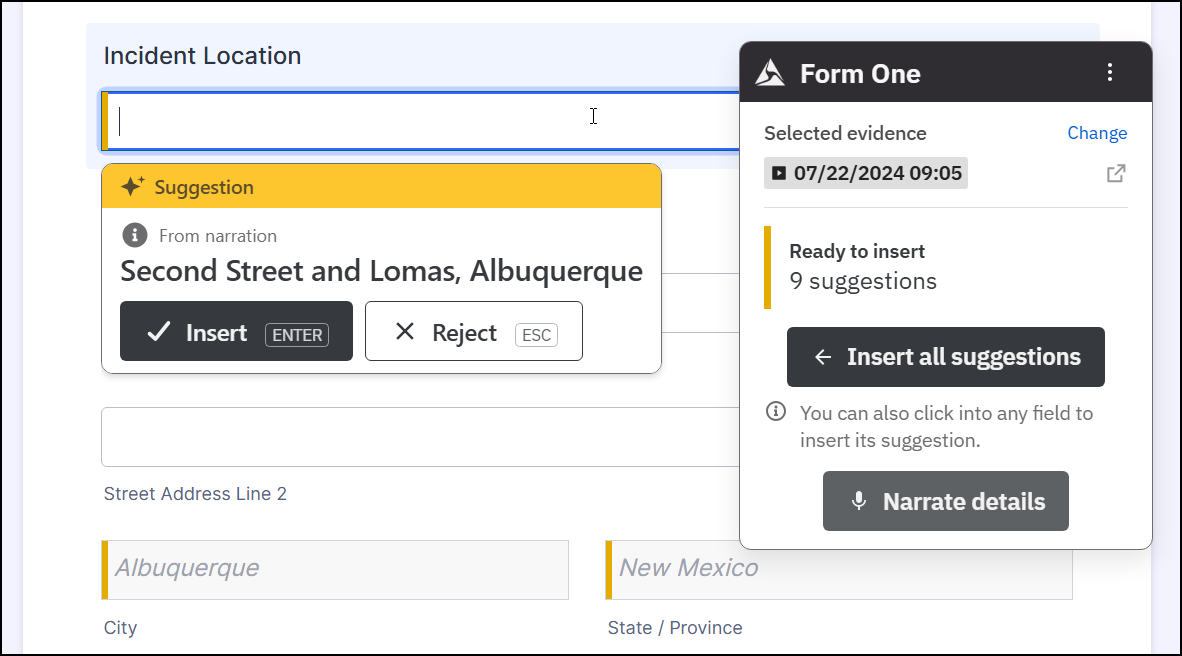This screenshot has width=1182, height=656.
Task: Click the play icon on evidence timestamp
Action: (x=779, y=173)
